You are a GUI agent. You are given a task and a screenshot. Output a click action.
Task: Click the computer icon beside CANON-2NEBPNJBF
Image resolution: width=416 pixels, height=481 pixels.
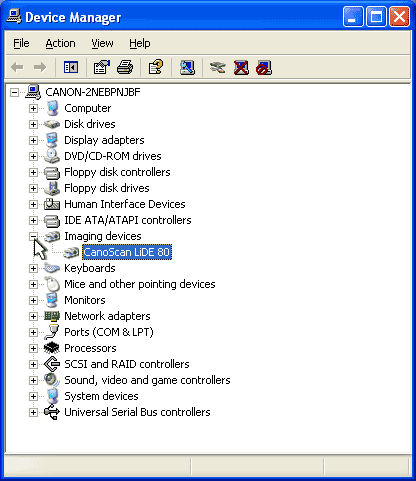tap(34, 92)
